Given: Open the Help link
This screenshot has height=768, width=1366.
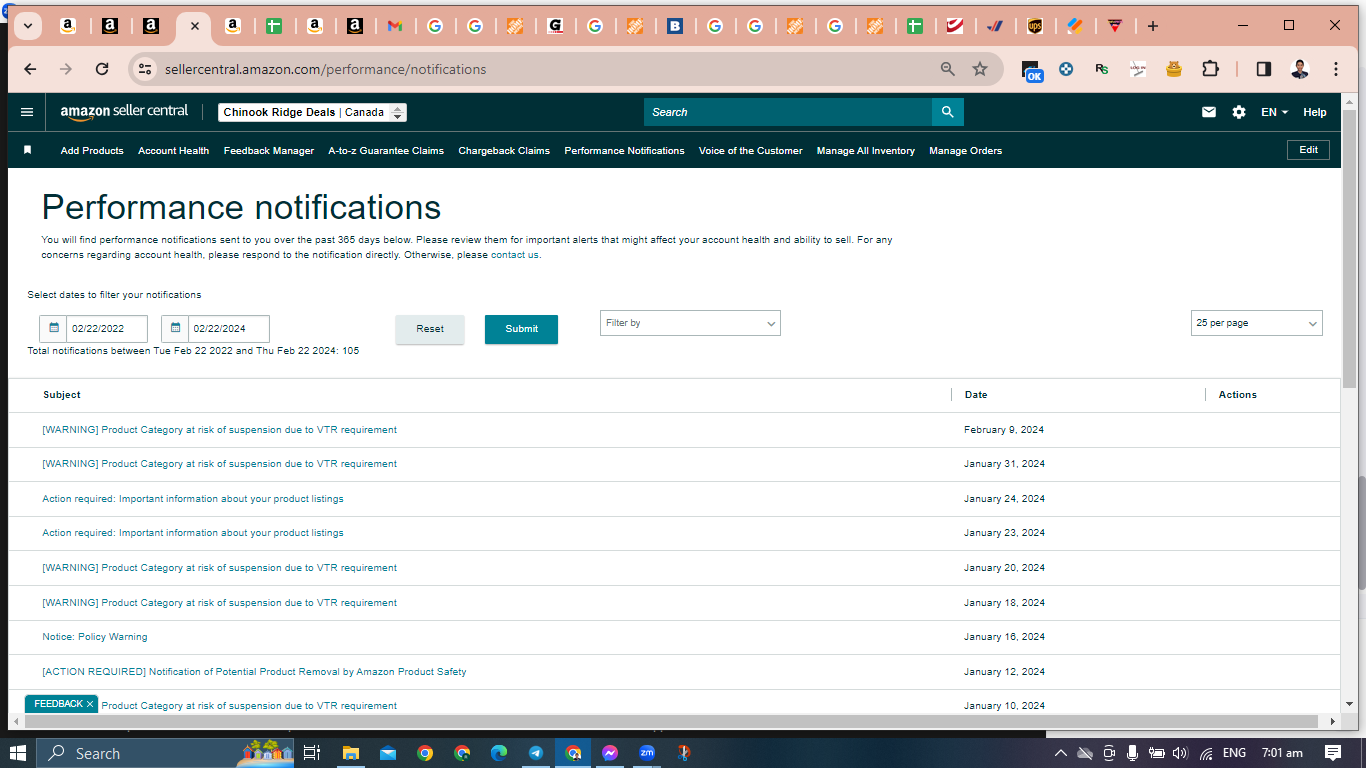Looking at the screenshot, I should (1315, 112).
